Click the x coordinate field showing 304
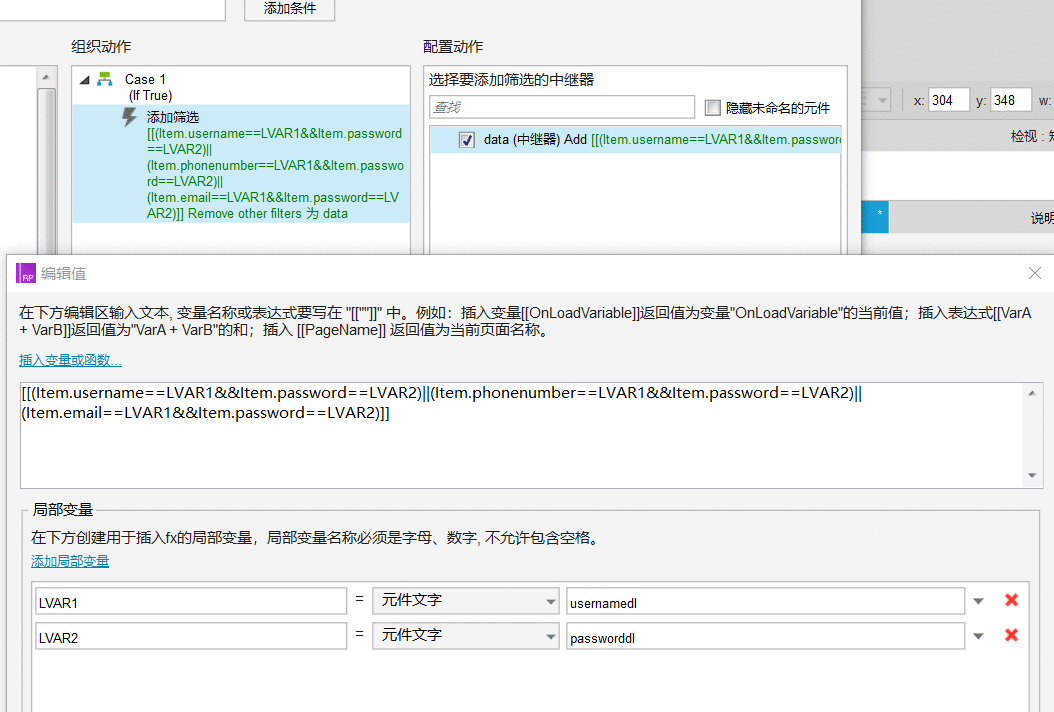Image resolution: width=1054 pixels, height=712 pixels. tap(948, 101)
